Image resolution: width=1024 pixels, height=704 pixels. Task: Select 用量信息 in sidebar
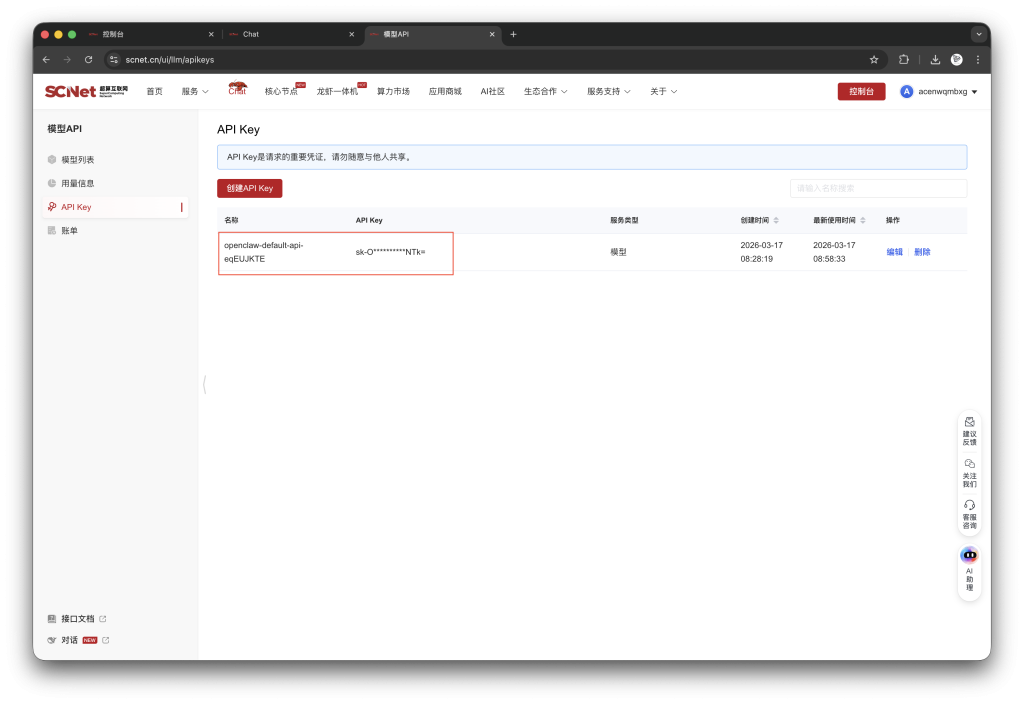(77, 183)
